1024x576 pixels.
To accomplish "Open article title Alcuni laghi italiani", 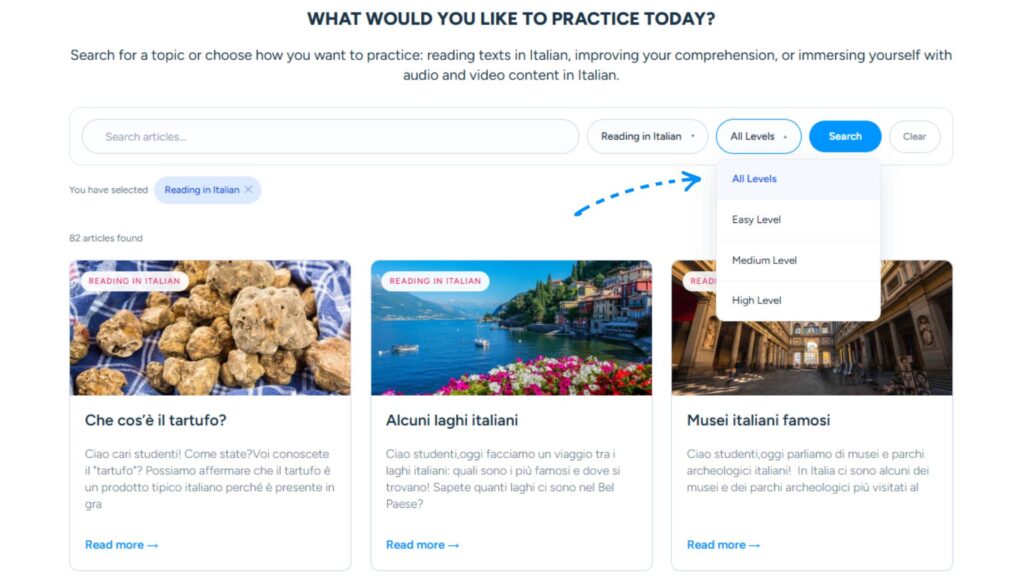I will click(x=452, y=421).
